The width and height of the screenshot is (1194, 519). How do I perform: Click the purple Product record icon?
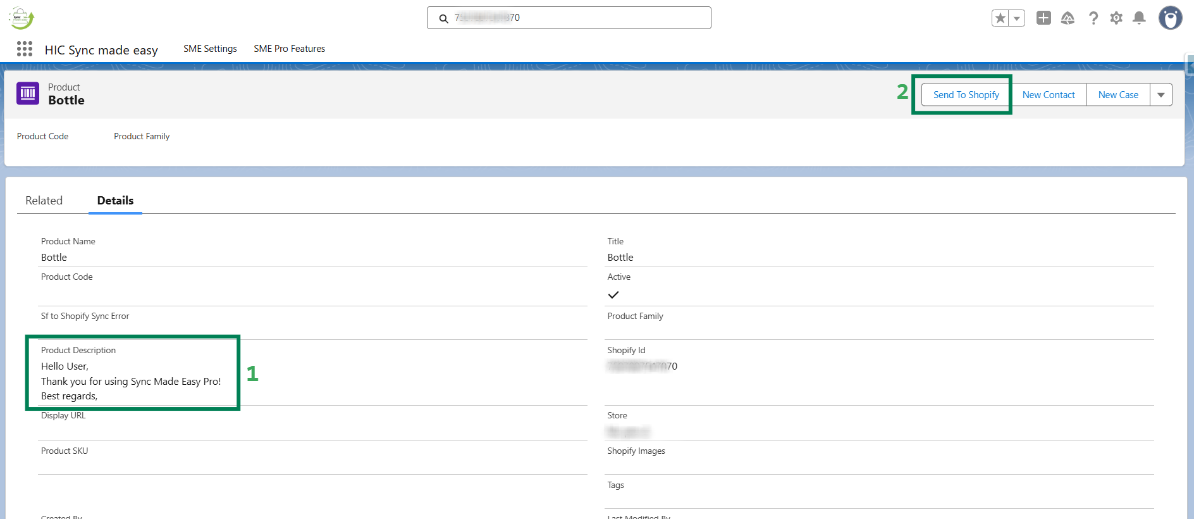(28, 94)
